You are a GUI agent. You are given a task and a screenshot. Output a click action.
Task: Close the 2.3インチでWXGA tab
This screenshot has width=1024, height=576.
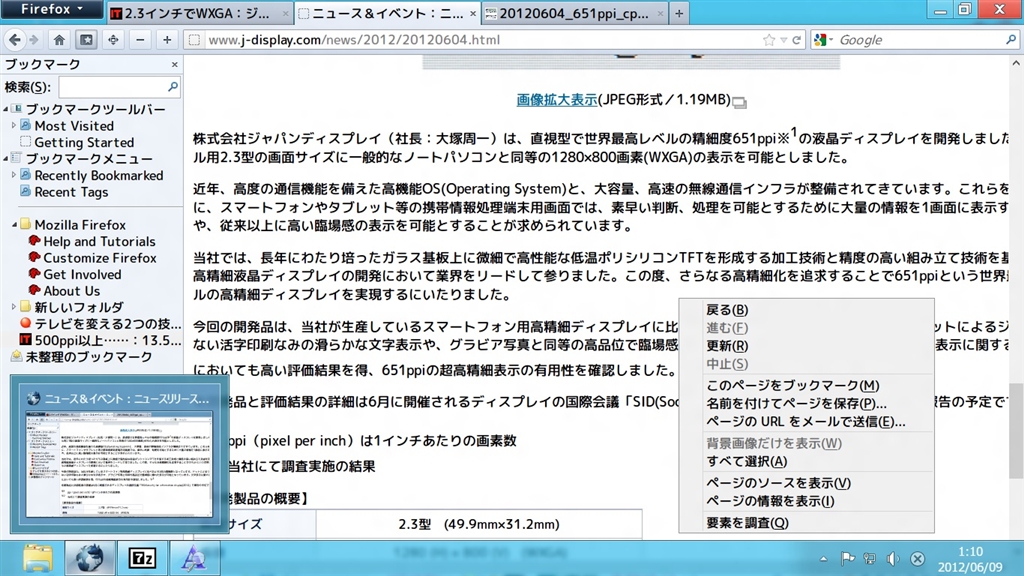click(285, 13)
